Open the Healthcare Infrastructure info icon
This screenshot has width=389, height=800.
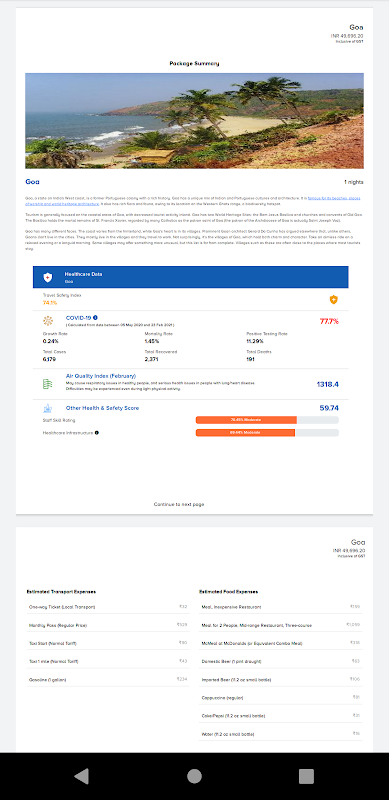pos(97,433)
